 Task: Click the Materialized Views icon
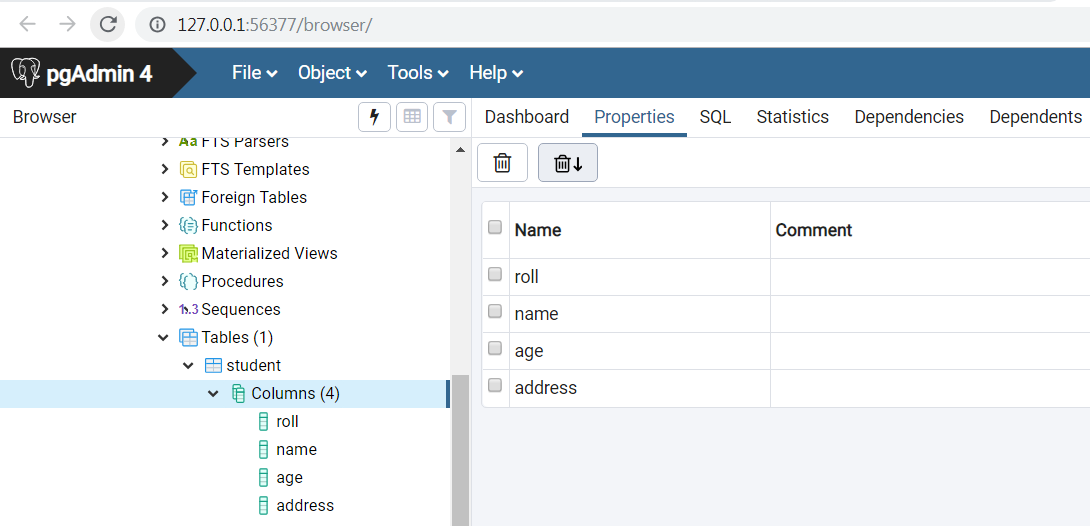188,254
